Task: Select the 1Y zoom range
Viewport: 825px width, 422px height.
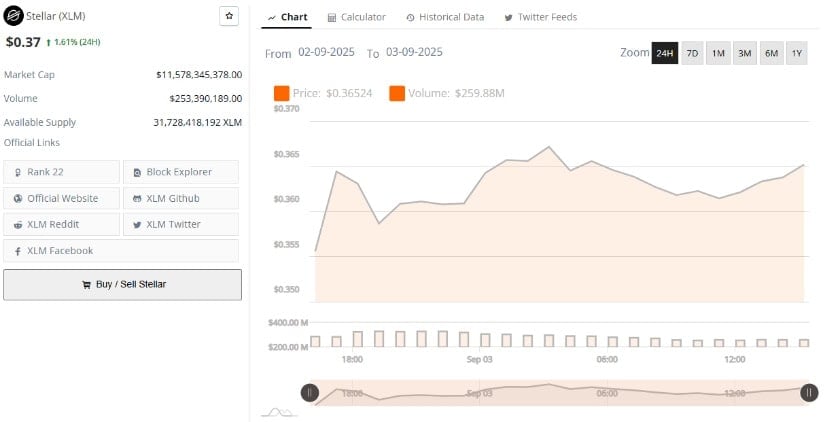Action: point(797,53)
